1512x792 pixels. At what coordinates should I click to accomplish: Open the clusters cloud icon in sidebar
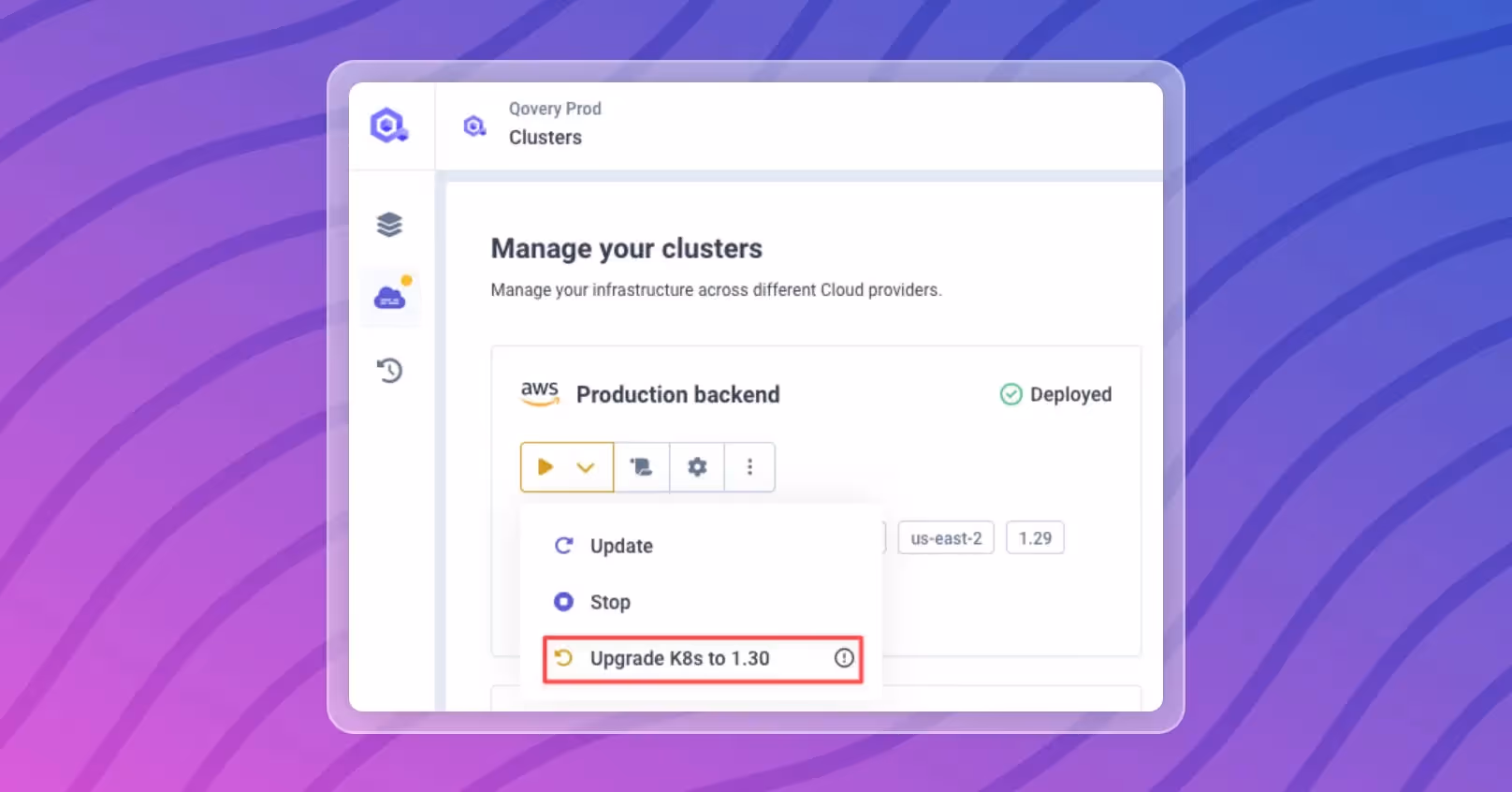pos(390,298)
